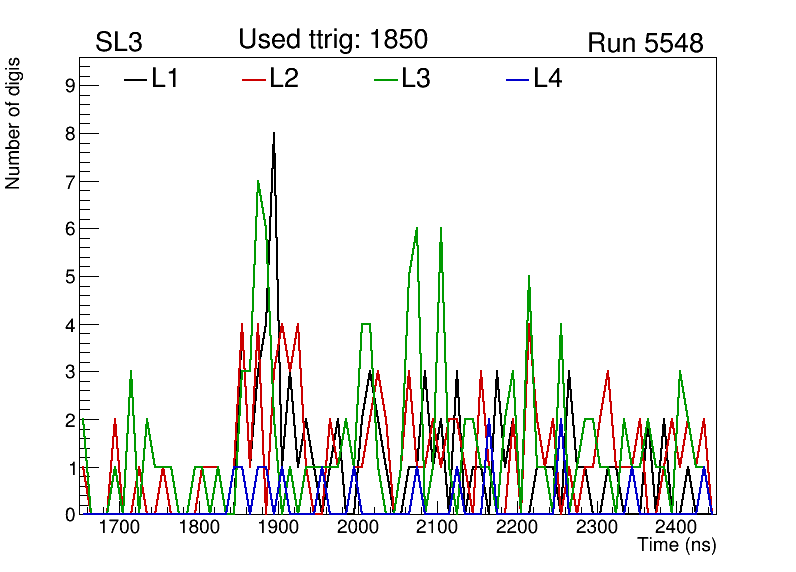Click the 'Number of digis' y-axis title
Viewport: 796px width, 572px height.
tap(14, 123)
